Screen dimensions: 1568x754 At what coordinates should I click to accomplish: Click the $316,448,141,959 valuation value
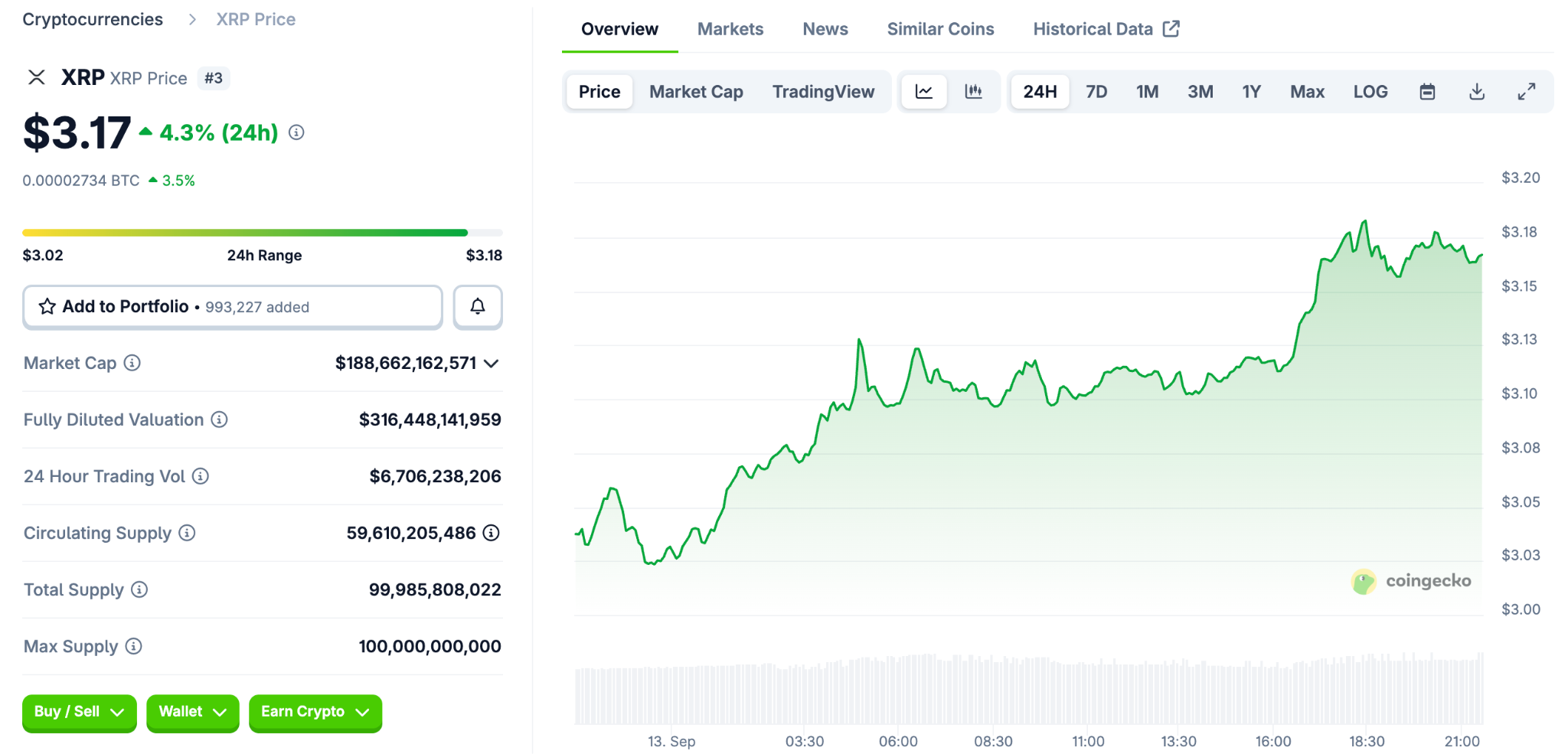tap(430, 419)
